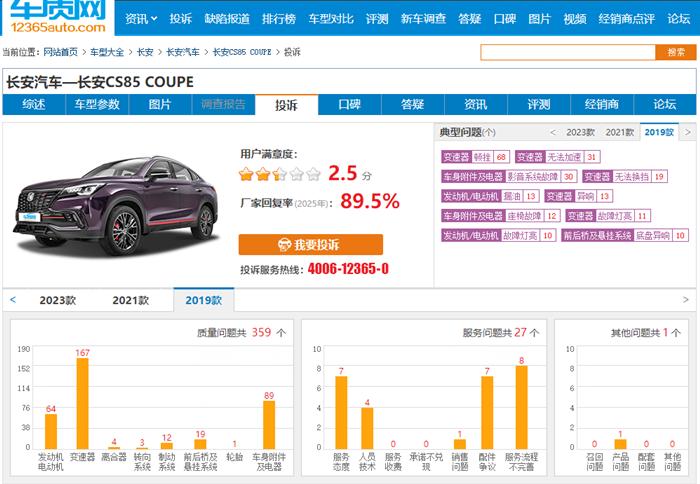
Task: Focus the search input field
Action: (x=568, y=52)
